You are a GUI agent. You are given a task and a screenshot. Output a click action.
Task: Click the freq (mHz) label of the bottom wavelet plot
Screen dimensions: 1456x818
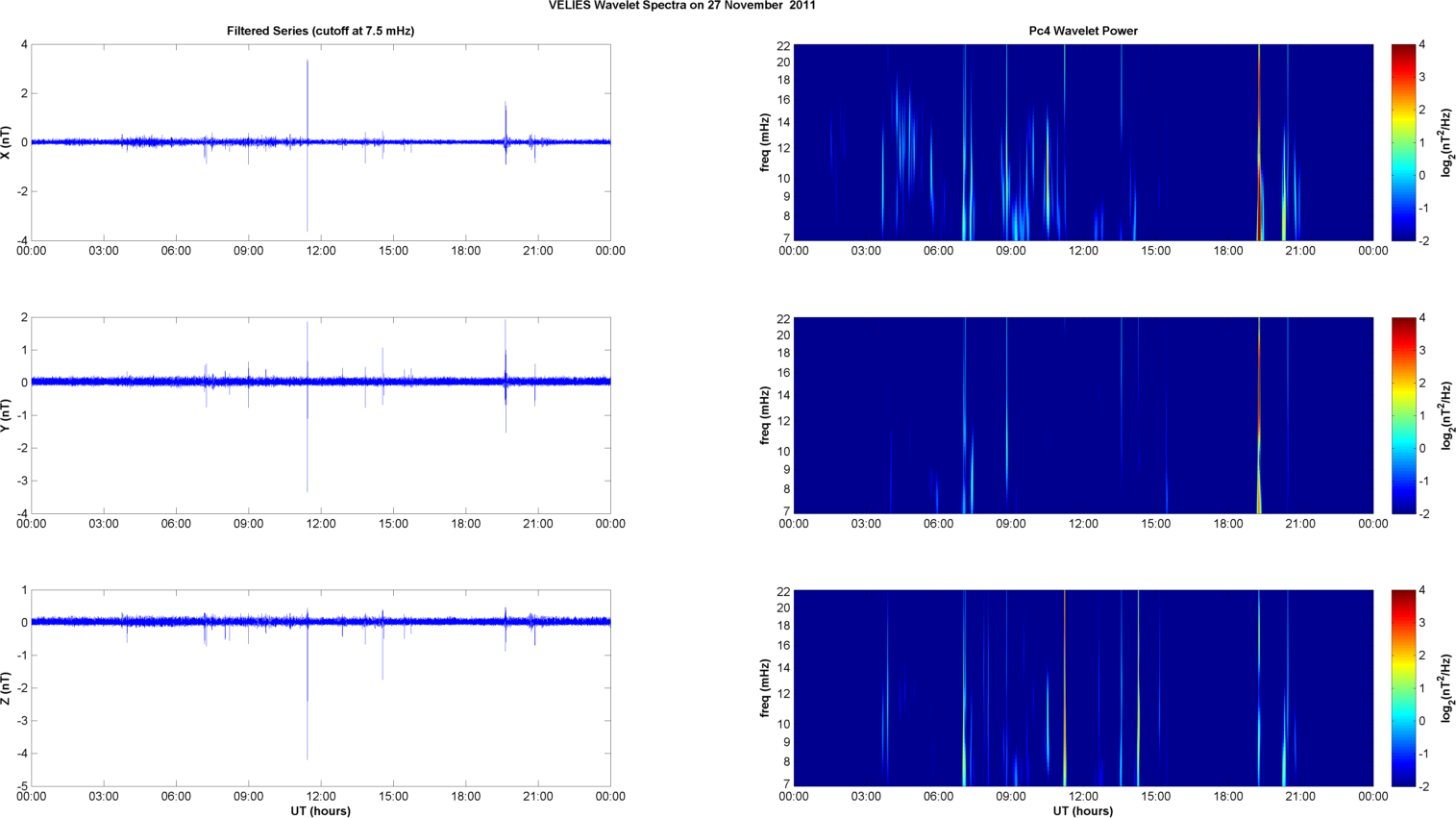pos(765,688)
